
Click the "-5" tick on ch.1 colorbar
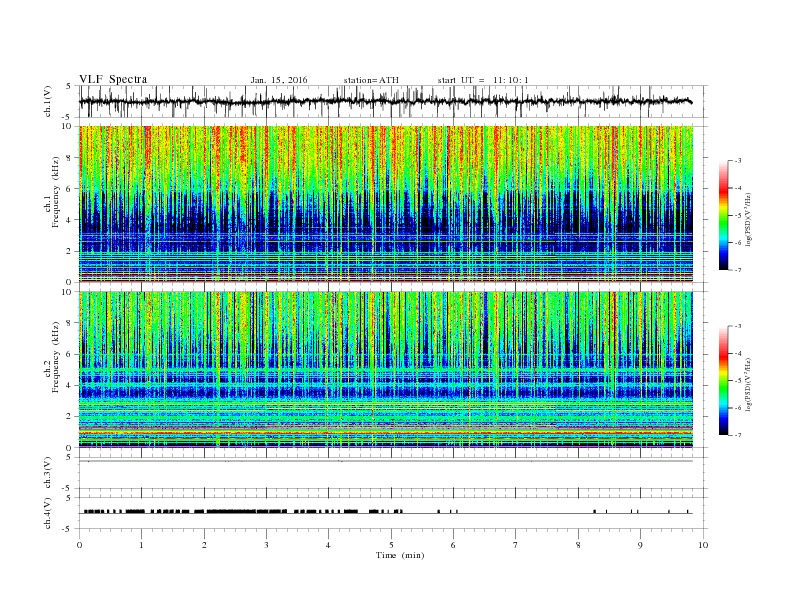tap(737, 215)
